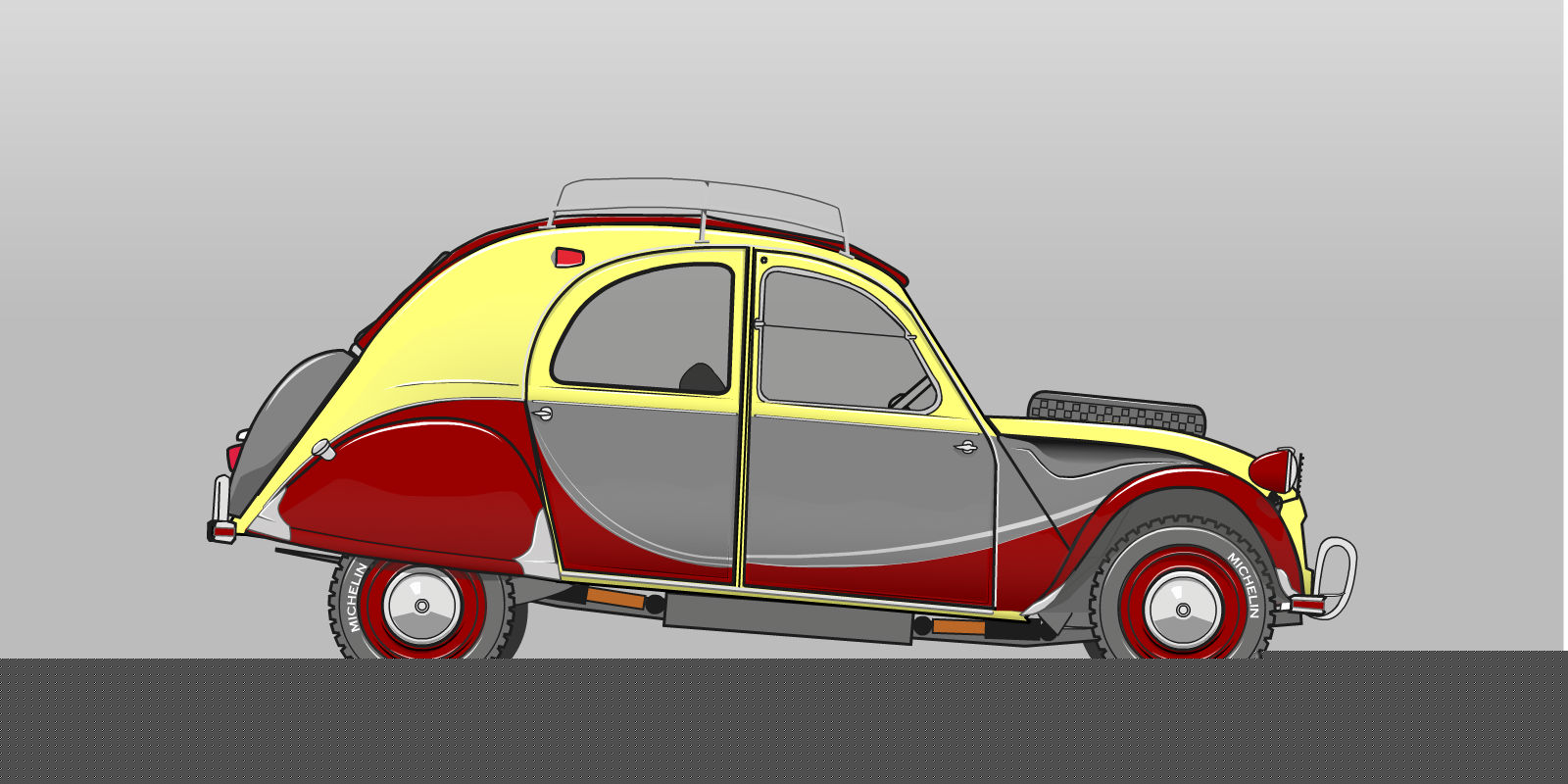Select the chrome front bumper guard loop
The height and width of the screenshot is (784, 1568).
coord(1339,576)
